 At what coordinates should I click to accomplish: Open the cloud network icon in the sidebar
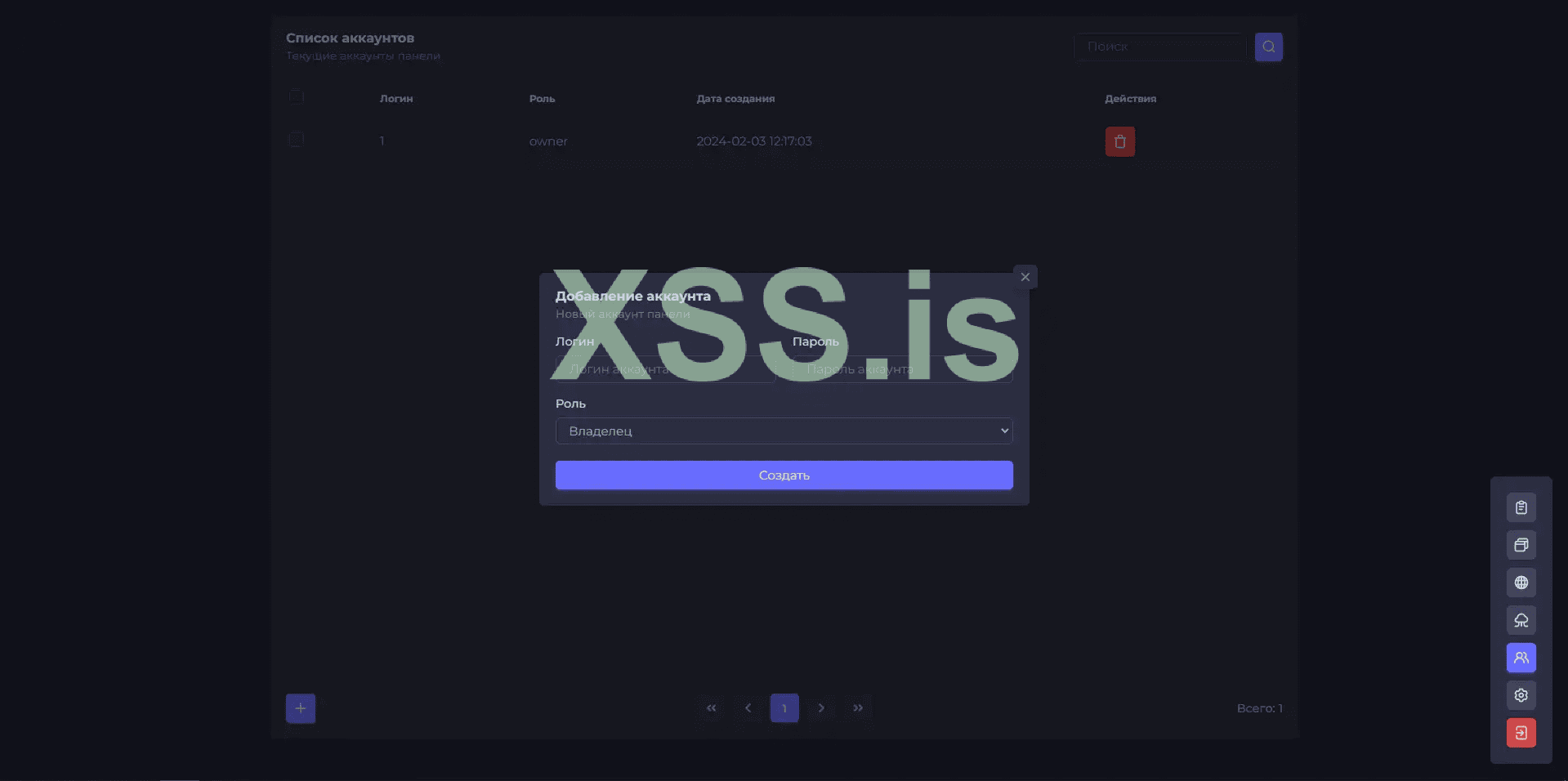point(1521,620)
